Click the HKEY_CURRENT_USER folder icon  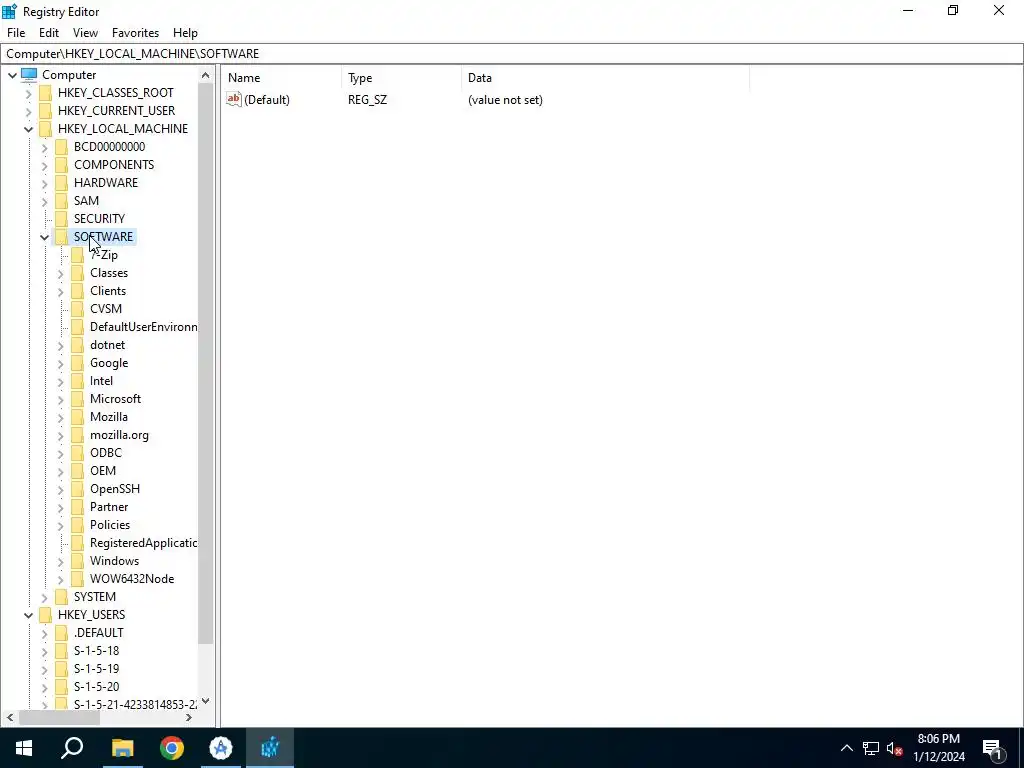point(45,110)
